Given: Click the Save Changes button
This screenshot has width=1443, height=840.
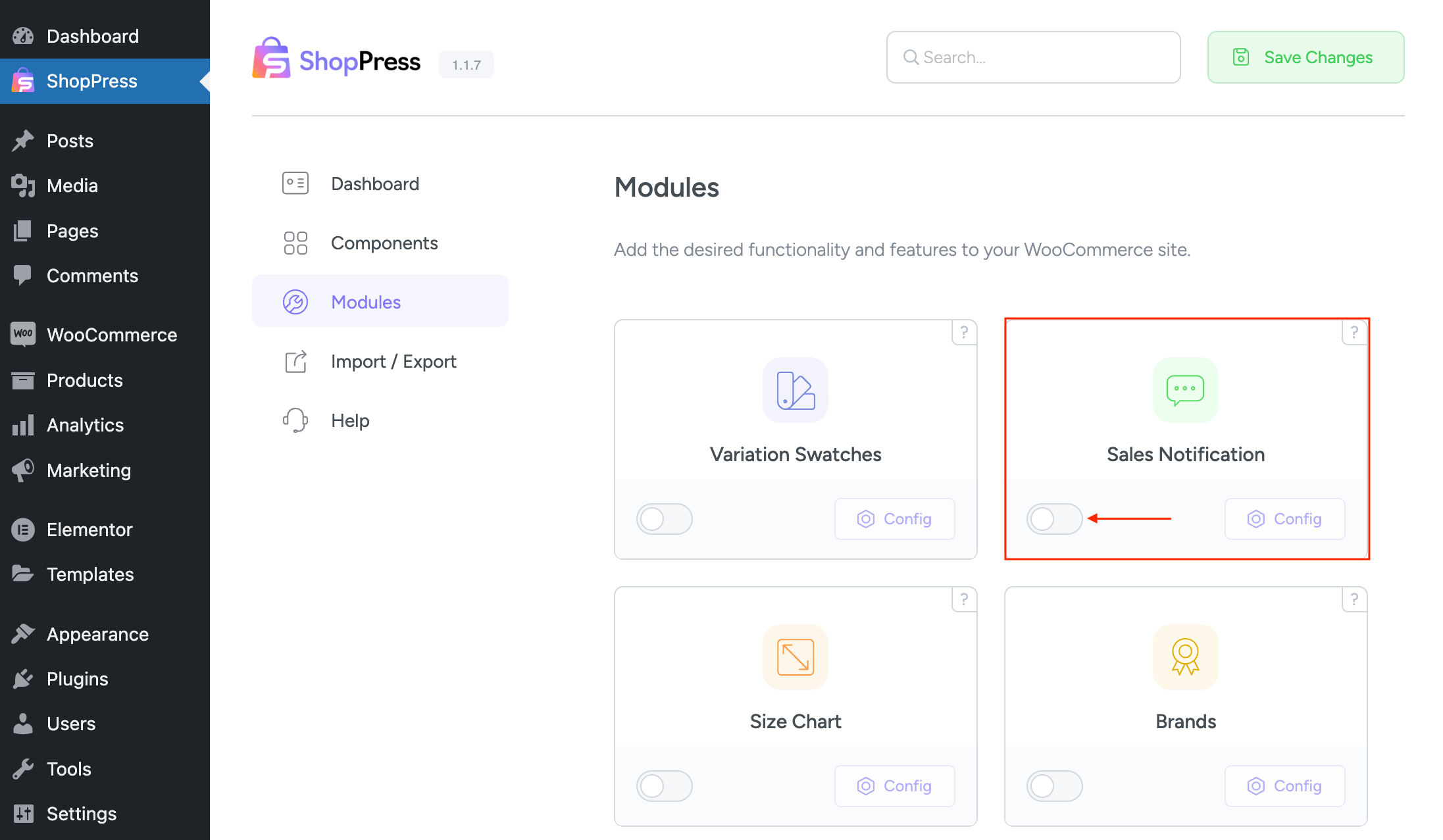Looking at the screenshot, I should coord(1305,57).
